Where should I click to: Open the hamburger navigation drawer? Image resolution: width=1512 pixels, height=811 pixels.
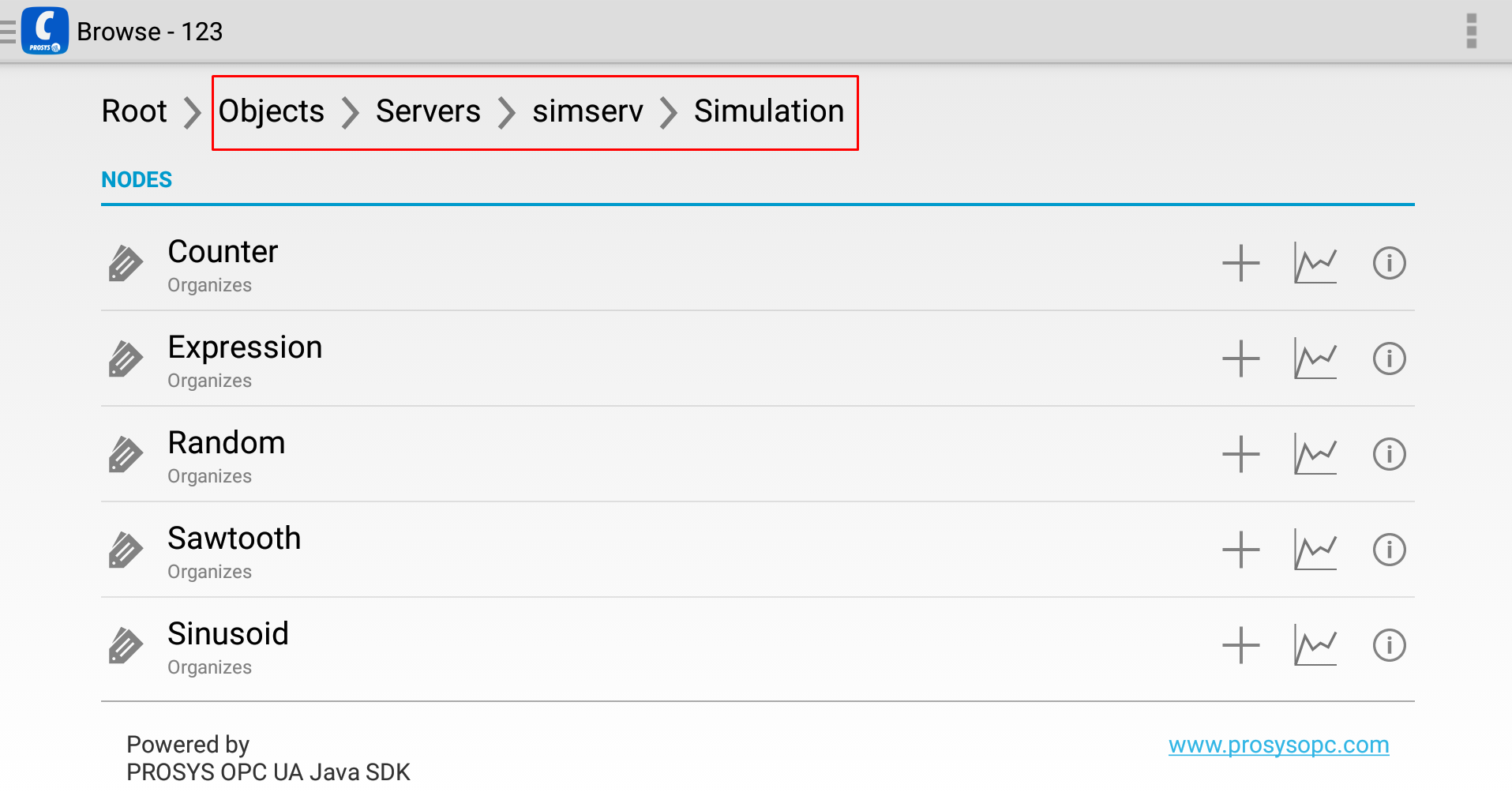pos(9,31)
